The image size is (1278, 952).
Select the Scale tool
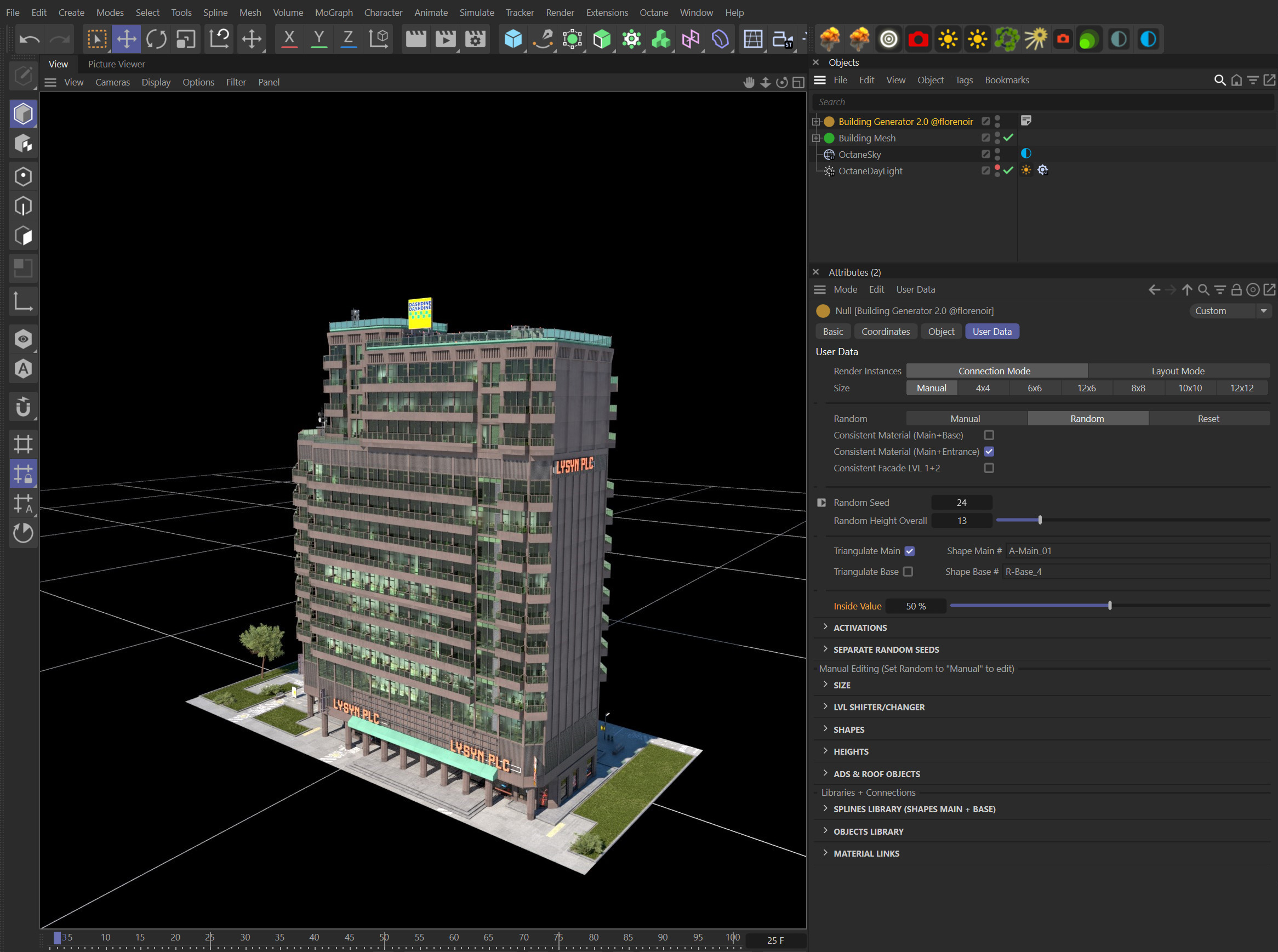186,38
